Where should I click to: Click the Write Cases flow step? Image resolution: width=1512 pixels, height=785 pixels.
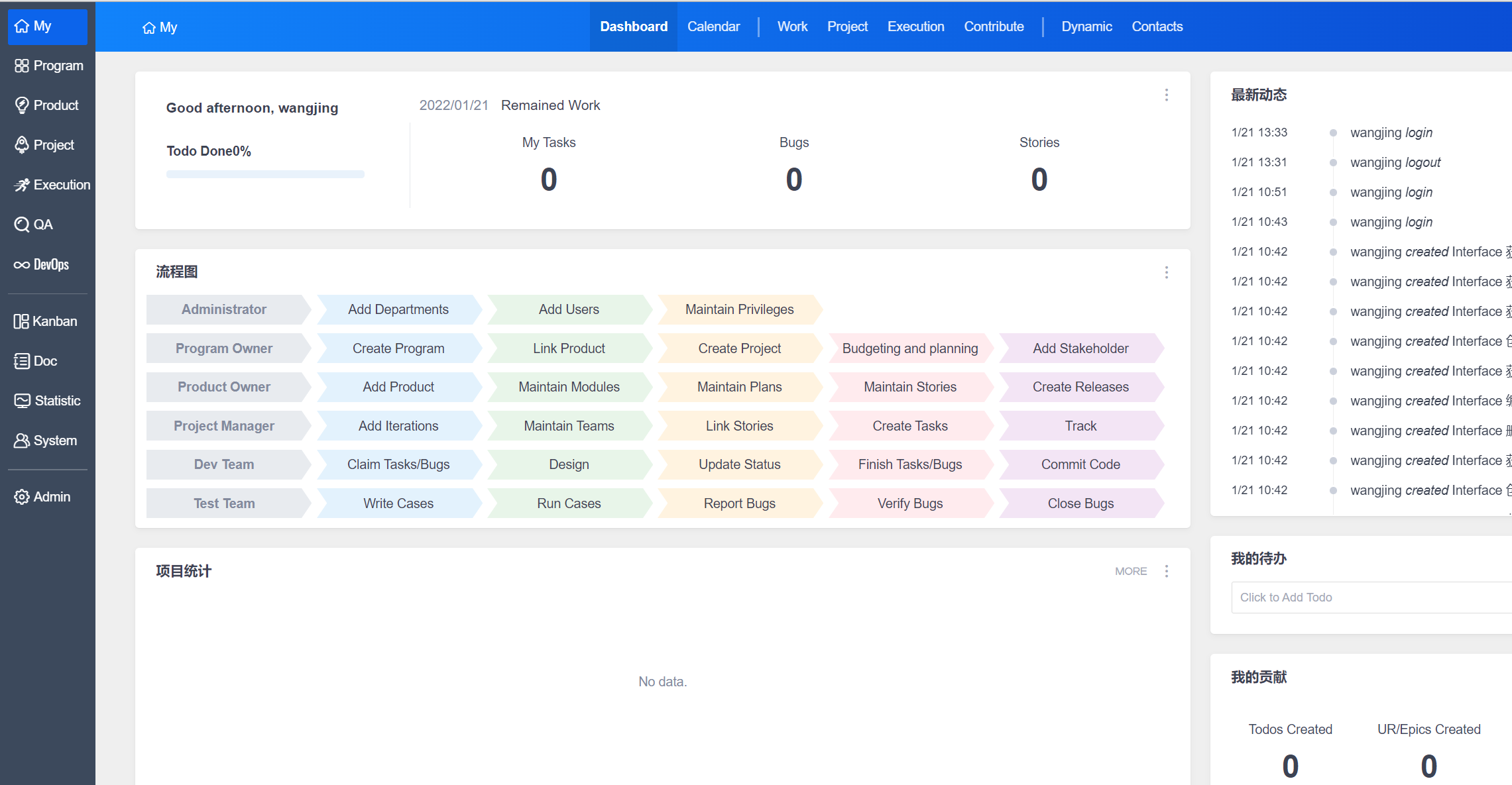398,503
